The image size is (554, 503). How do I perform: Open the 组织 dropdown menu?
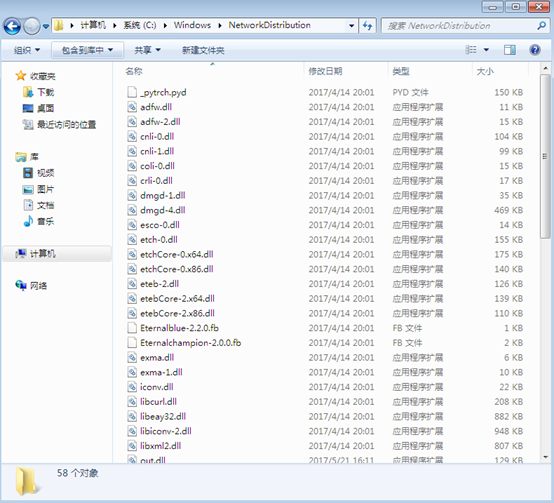[27, 50]
